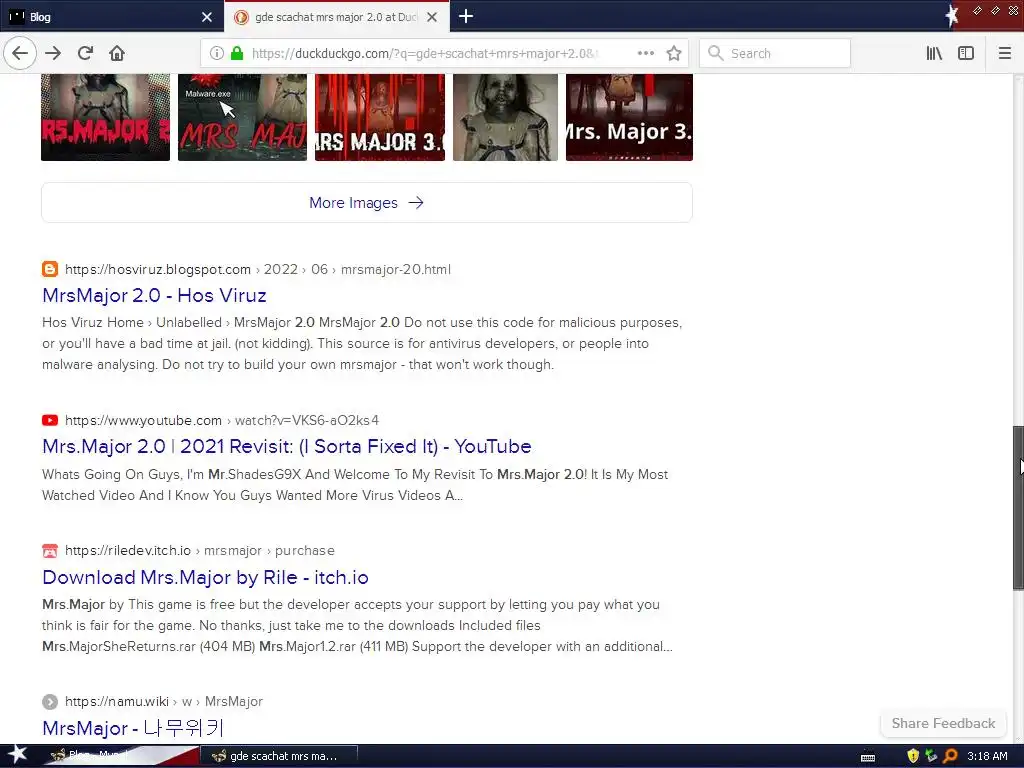This screenshot has width=1024, height=768.
Task: Click the yellow shield tray icon
Action: (913, 756)
